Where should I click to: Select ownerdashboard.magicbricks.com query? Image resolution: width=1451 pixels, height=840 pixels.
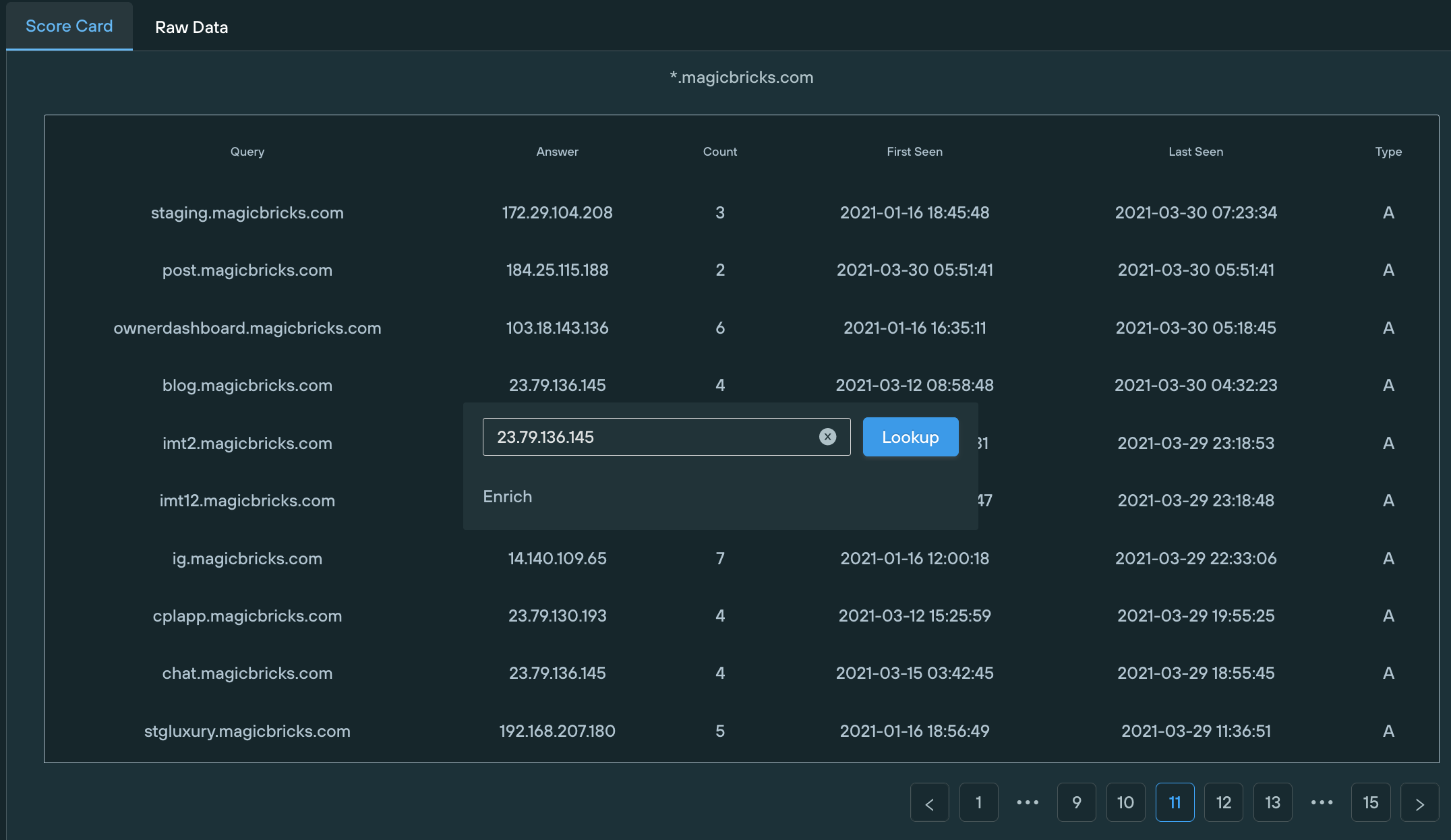pyautogui.click(x=247, y=328)
